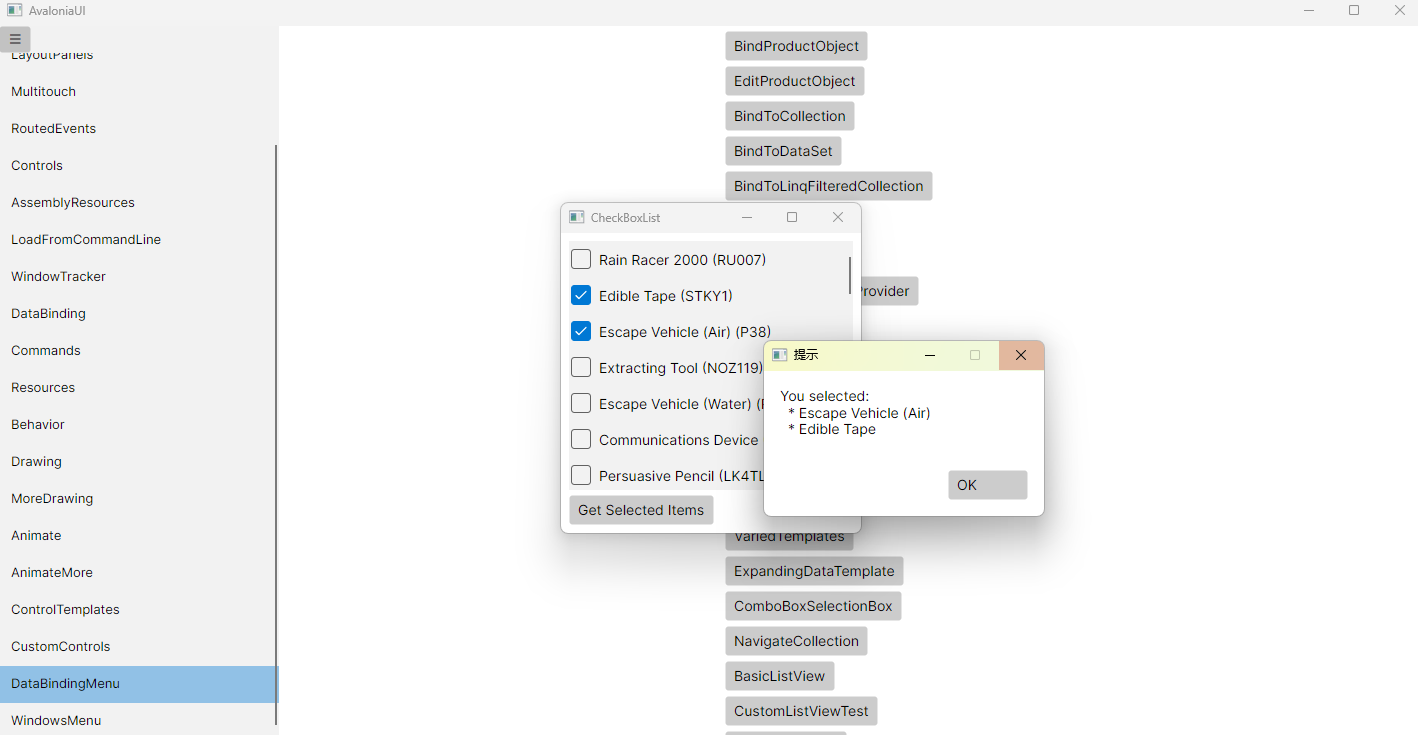Open the BindToCollection sample
Screen dimensions: 1418x735
tap(790, 116)
